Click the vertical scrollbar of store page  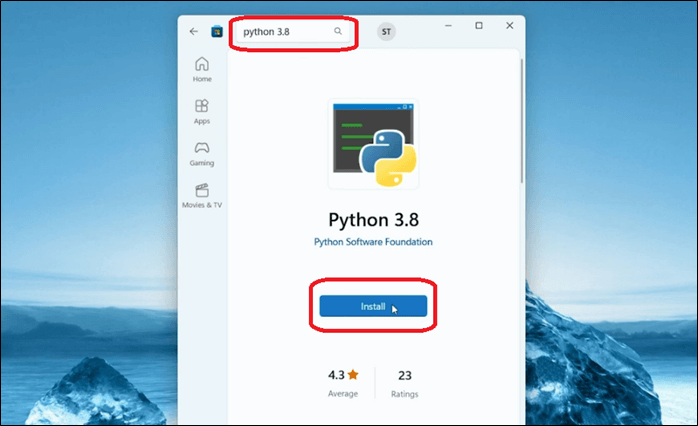click(x=522, y=120)
